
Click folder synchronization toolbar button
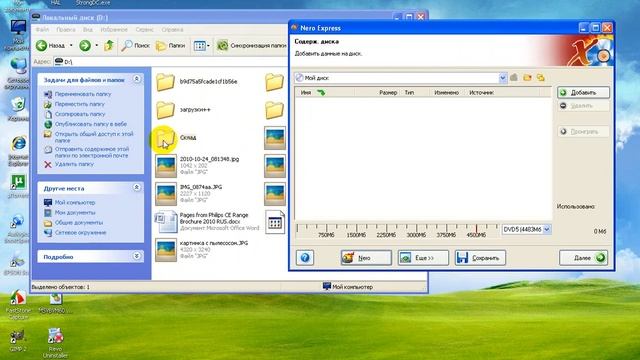click(251, 46)
